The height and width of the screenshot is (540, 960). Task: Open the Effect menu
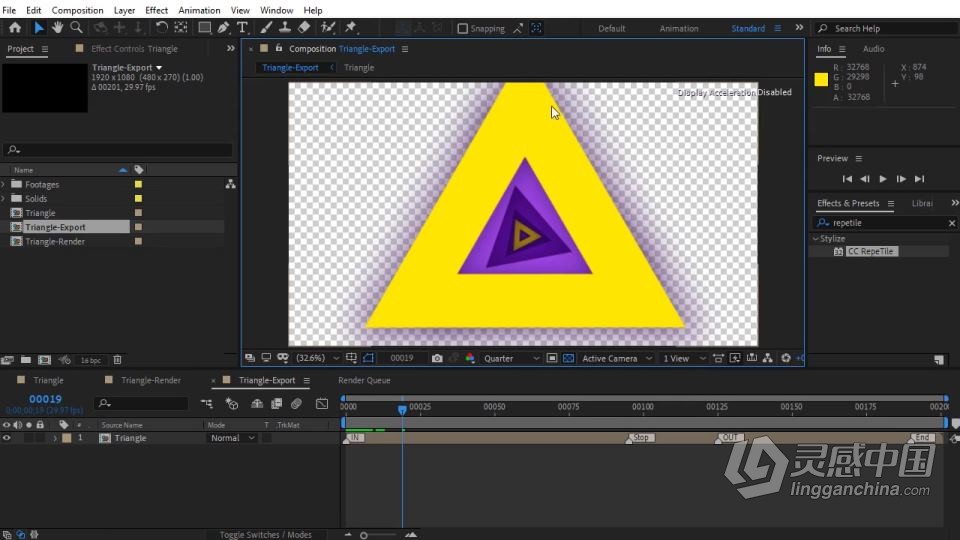pyautogui.click(x=156, y=10)
